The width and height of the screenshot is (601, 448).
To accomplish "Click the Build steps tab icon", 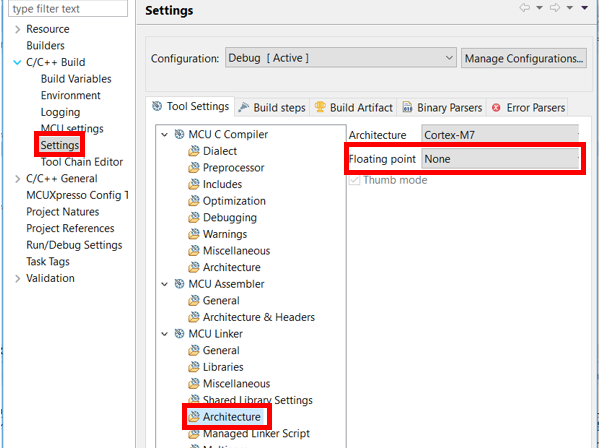I will click(x=244, y=107).
